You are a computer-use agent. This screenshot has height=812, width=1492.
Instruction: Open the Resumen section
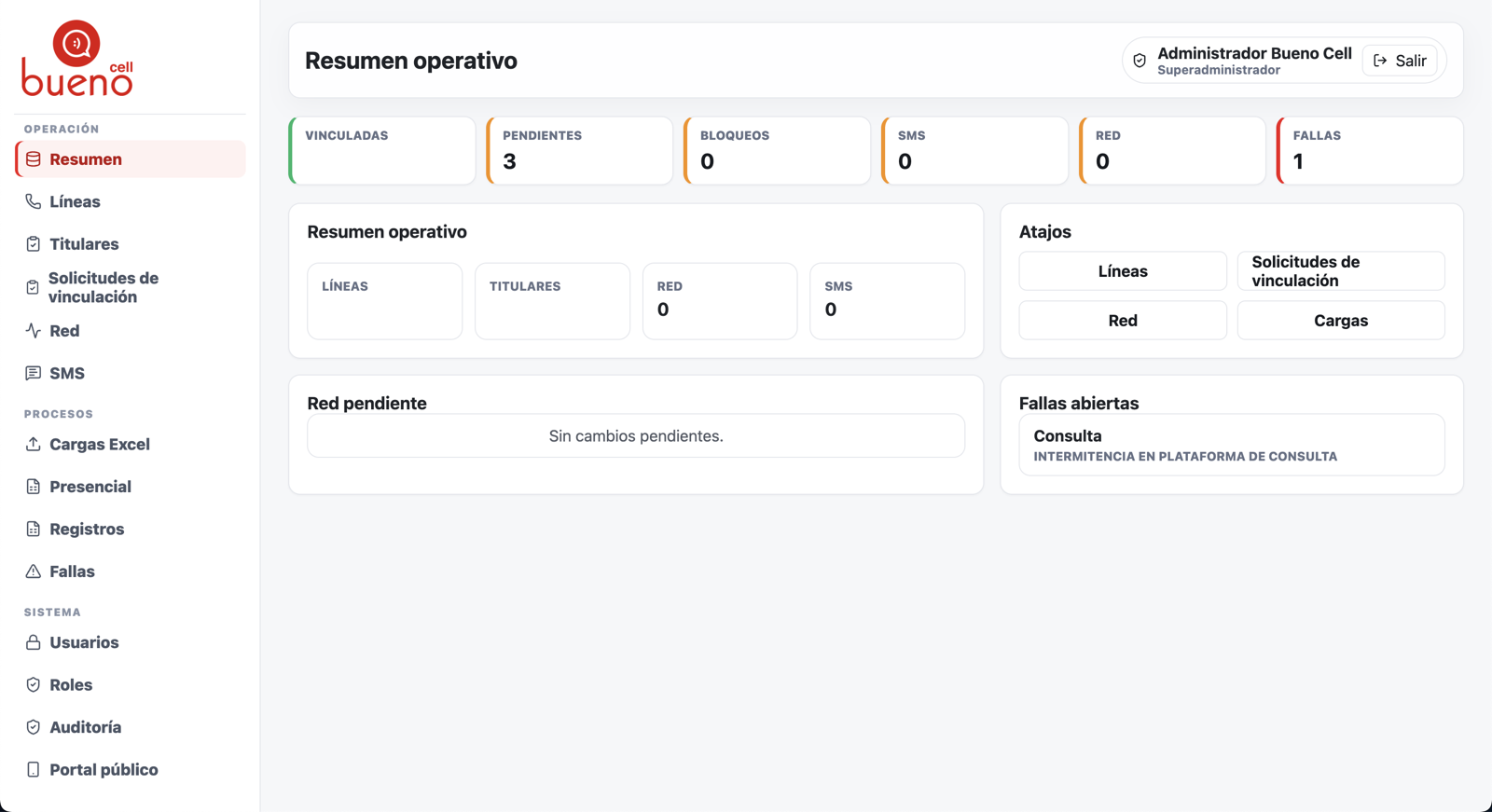131,159
